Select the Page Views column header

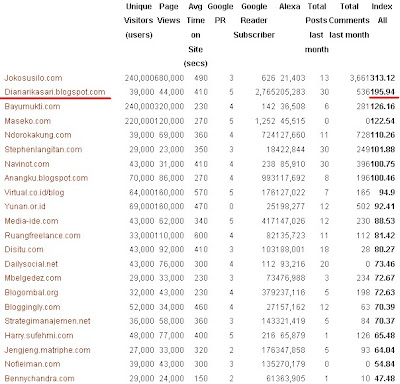coord(169,13)
